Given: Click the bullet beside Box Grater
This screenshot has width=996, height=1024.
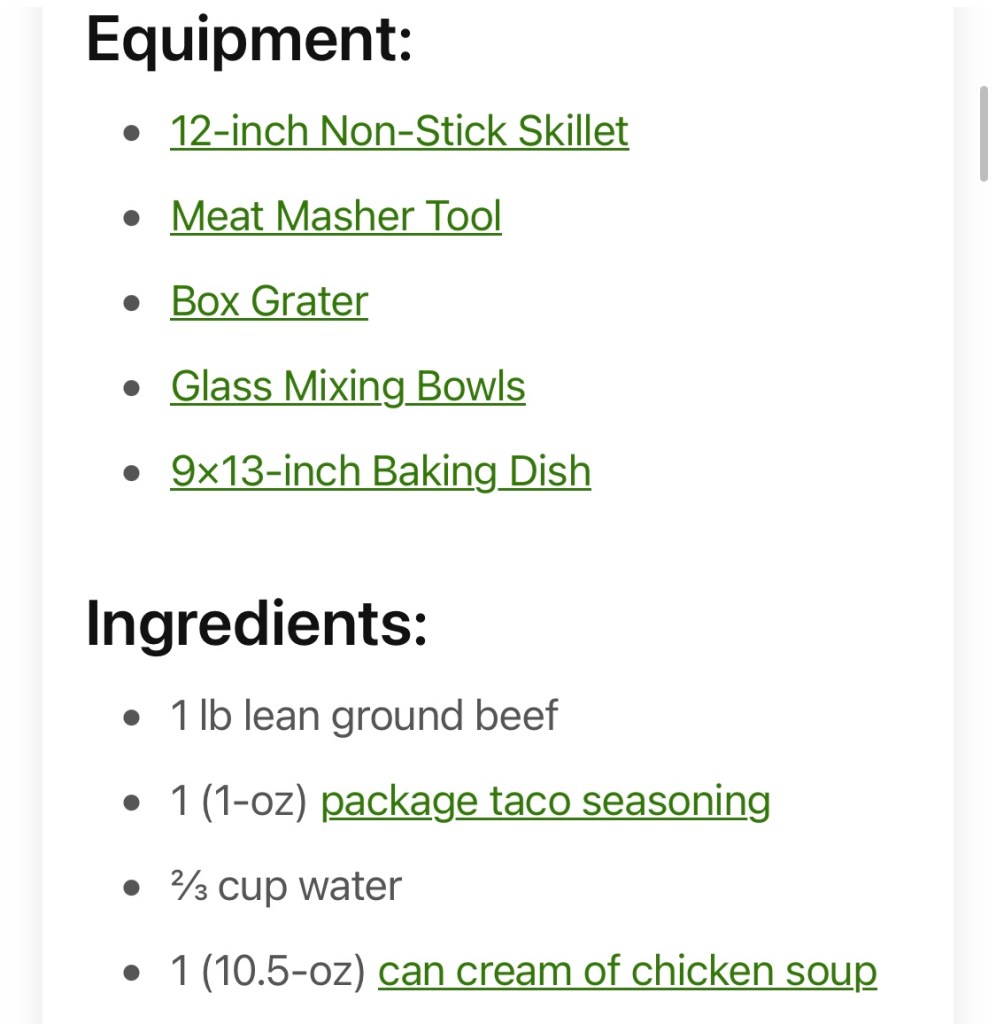Looking at the screenshot, I should pos(131,303).
